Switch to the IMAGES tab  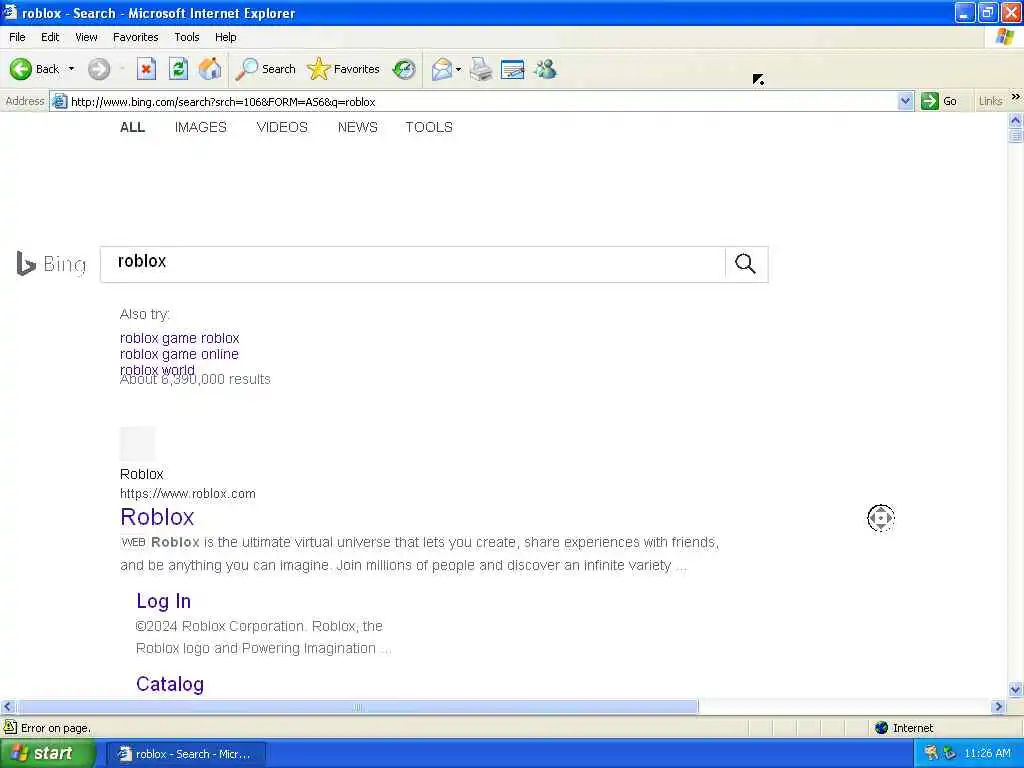point(200,127)
